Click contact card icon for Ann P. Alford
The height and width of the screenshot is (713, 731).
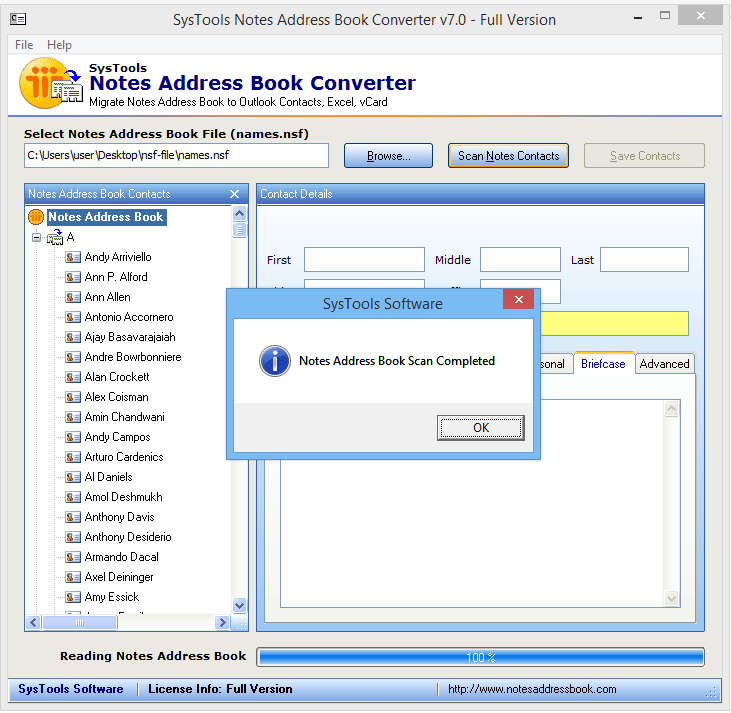[73, 277]
